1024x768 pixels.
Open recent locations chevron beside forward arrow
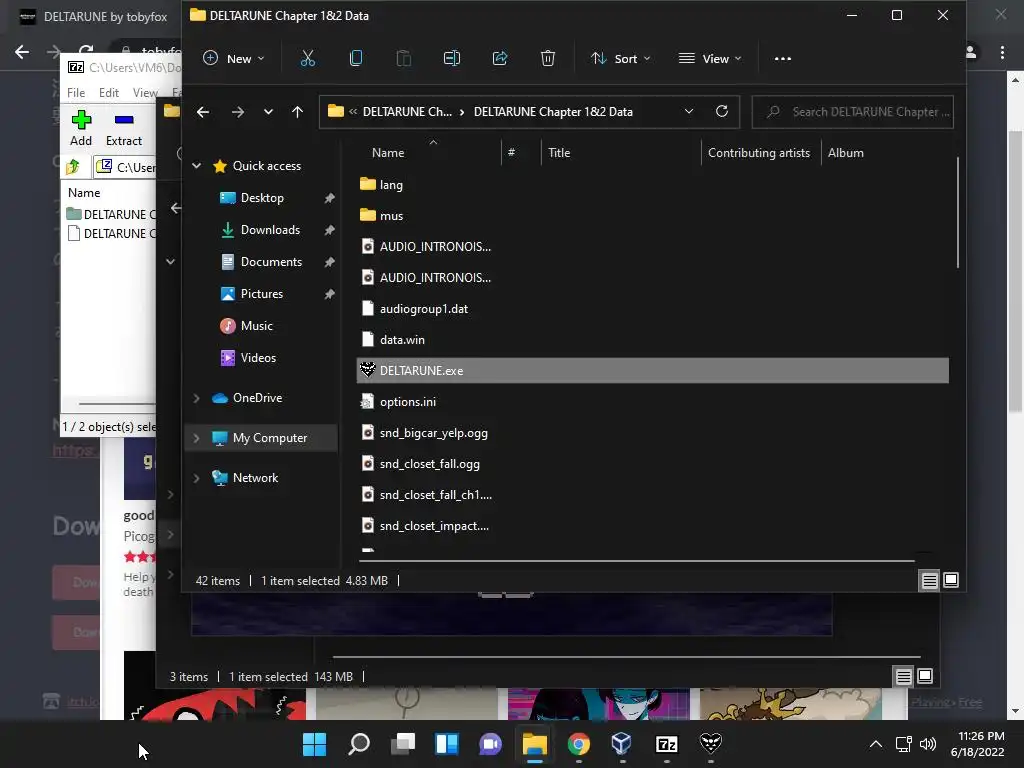pos(268,112)
